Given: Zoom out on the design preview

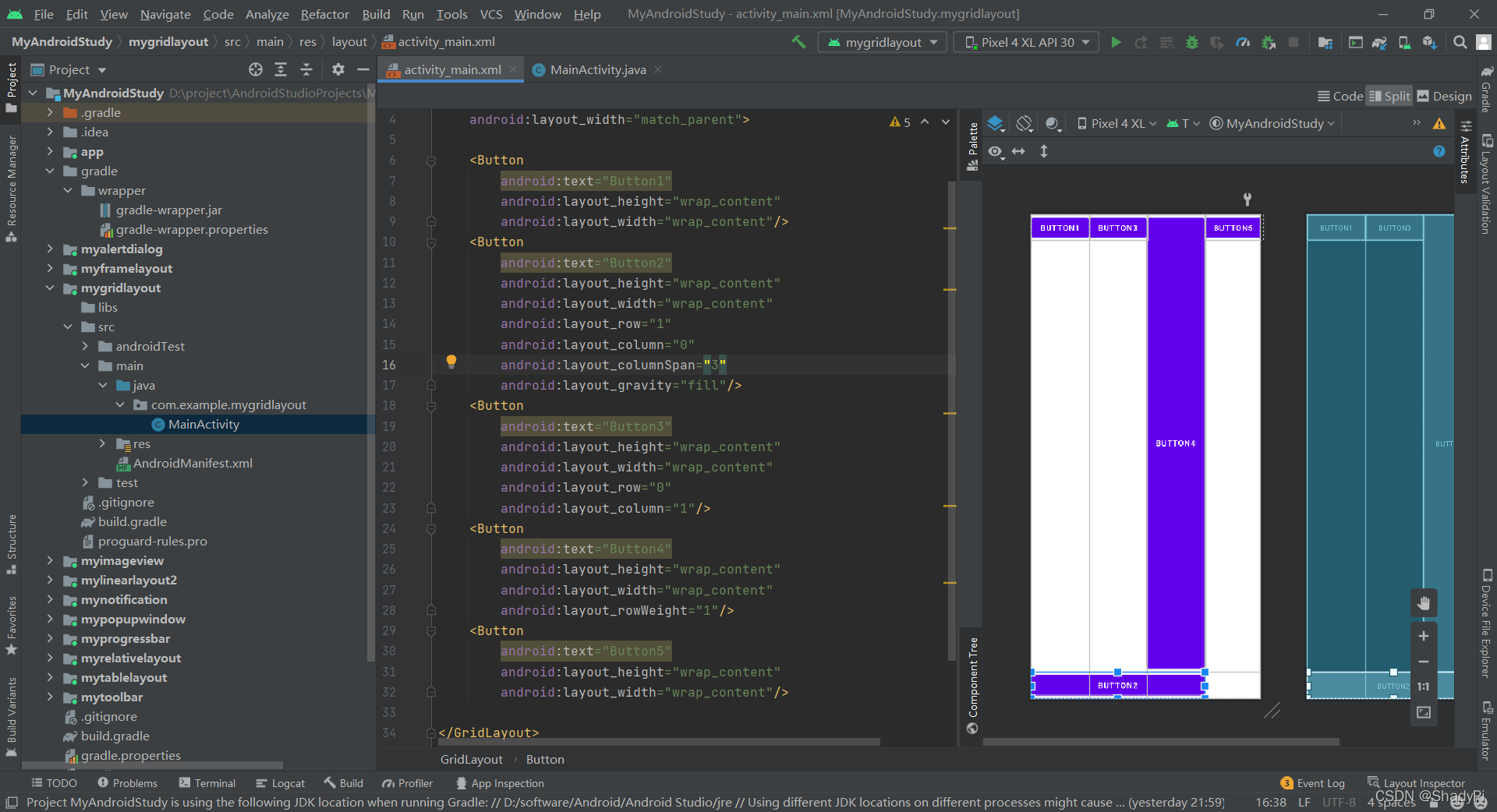Looking at the screenshot, I should click(x=1424, y=662).
